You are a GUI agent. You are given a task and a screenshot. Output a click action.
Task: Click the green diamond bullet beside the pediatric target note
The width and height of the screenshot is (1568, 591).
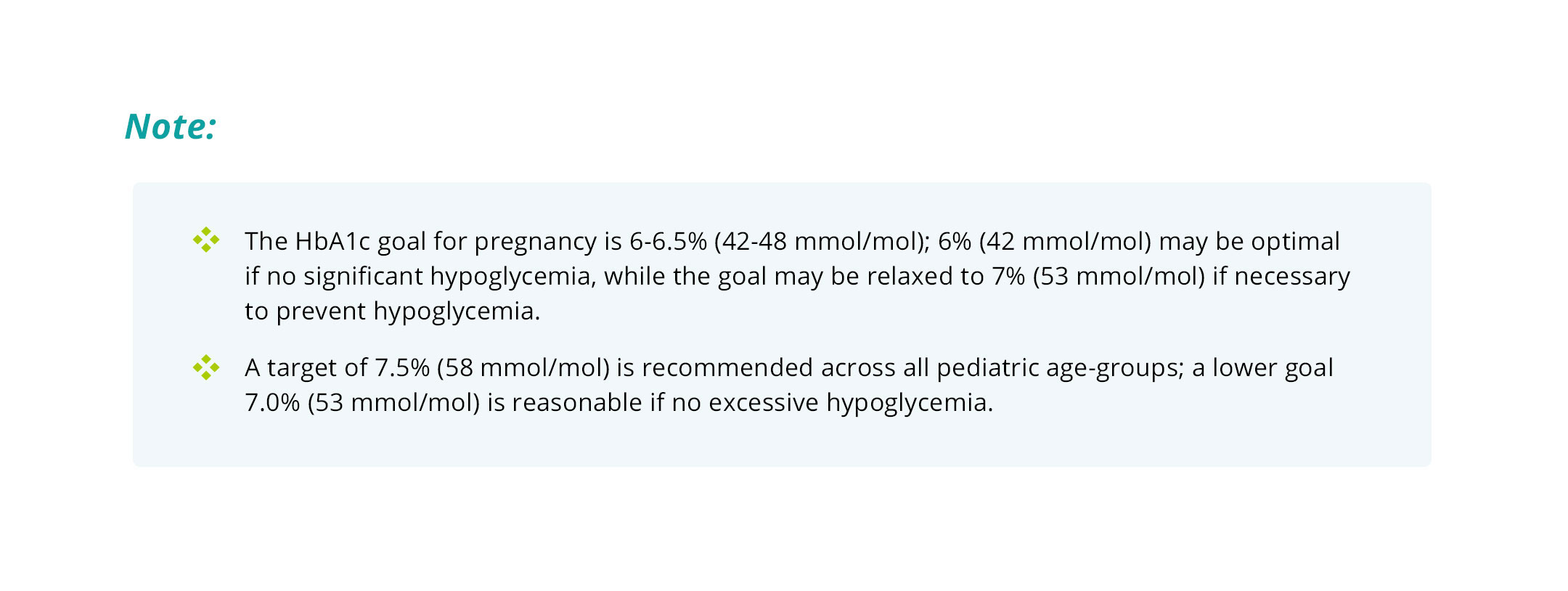click(x=206, y=367)
